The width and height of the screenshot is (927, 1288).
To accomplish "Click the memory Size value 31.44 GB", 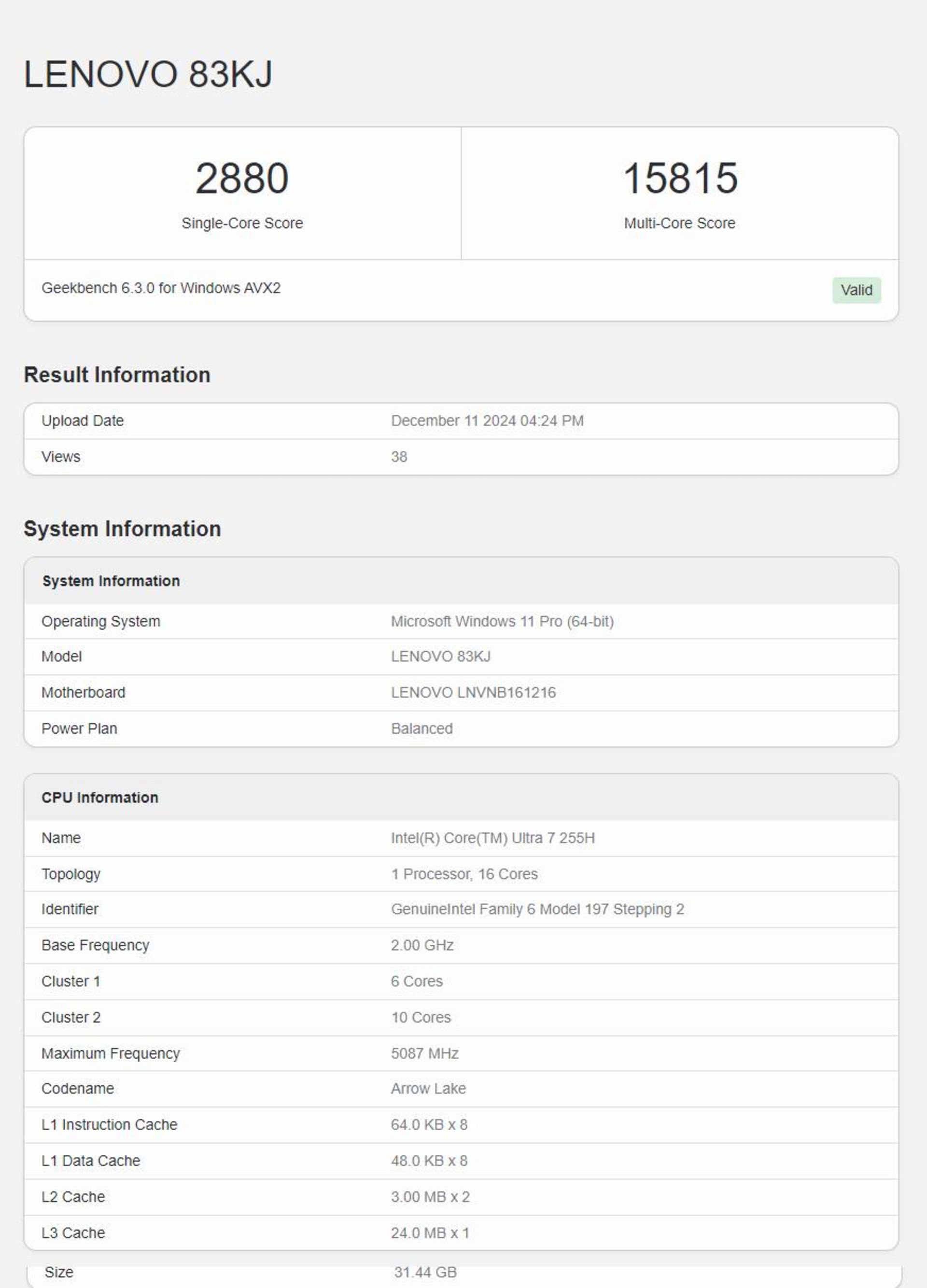I will (x=425, y=1272).
